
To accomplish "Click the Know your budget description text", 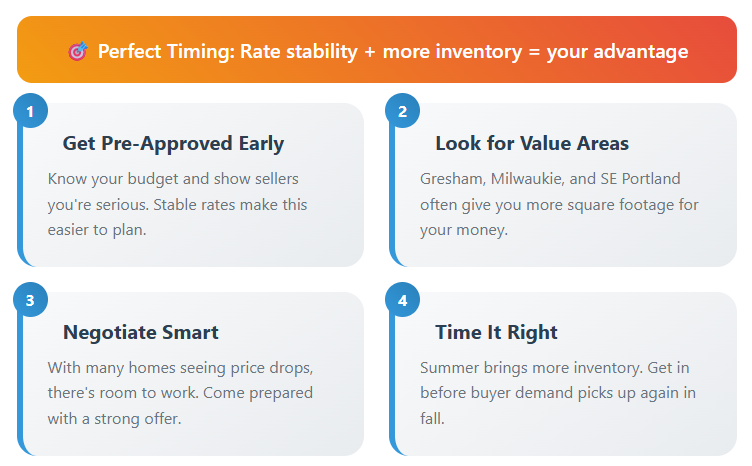I will [x=177, y=204].
